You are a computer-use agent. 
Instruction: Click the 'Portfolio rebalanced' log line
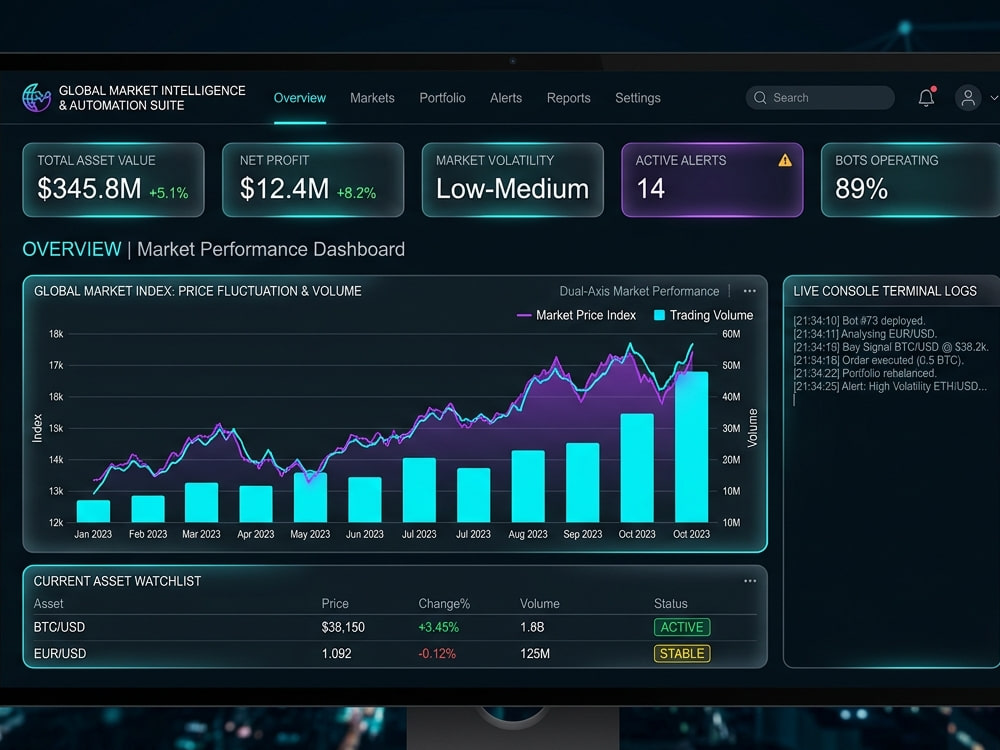865,373
